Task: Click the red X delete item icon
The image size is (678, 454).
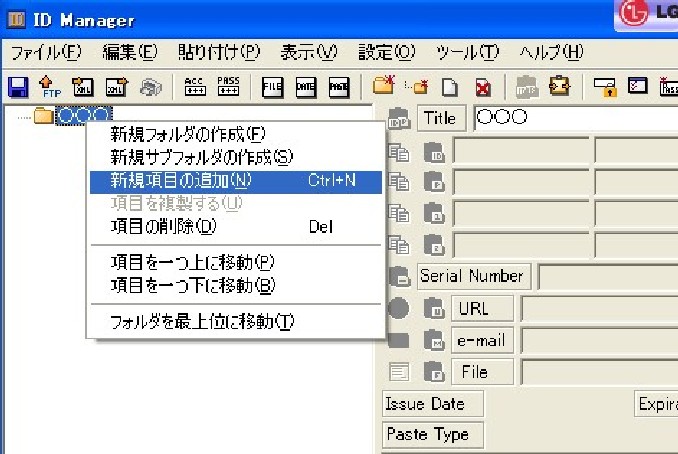Action: pos(483,87)
